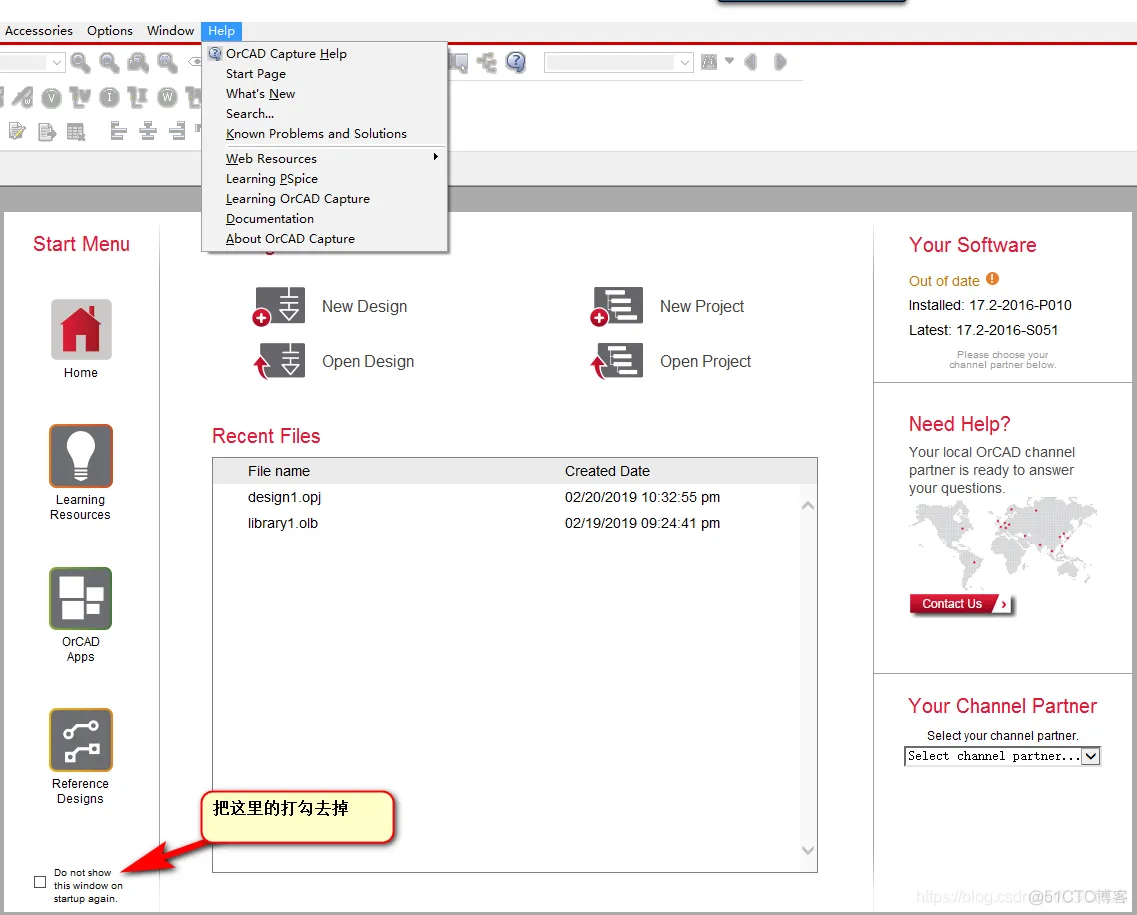Click the power marker W icon
1137x915 pixels.
pyautogui.click(x=168, y=97)
